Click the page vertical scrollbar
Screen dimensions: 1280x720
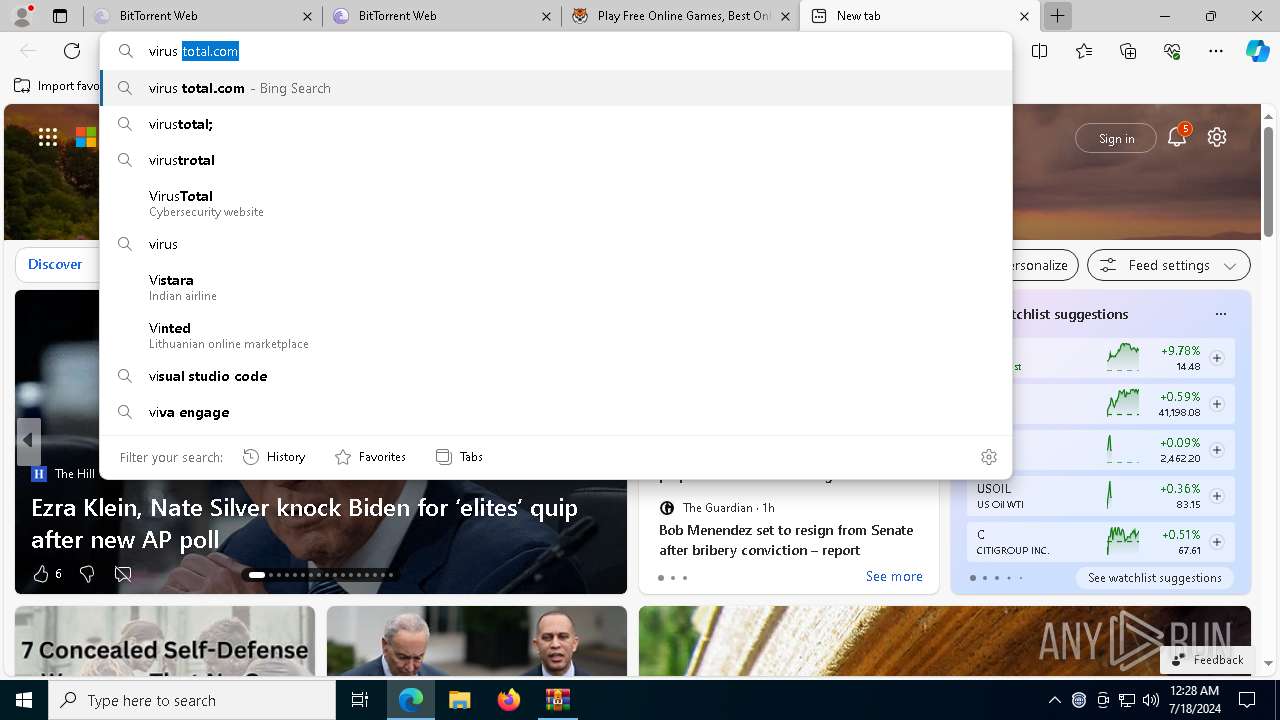tap(1268, 182)
